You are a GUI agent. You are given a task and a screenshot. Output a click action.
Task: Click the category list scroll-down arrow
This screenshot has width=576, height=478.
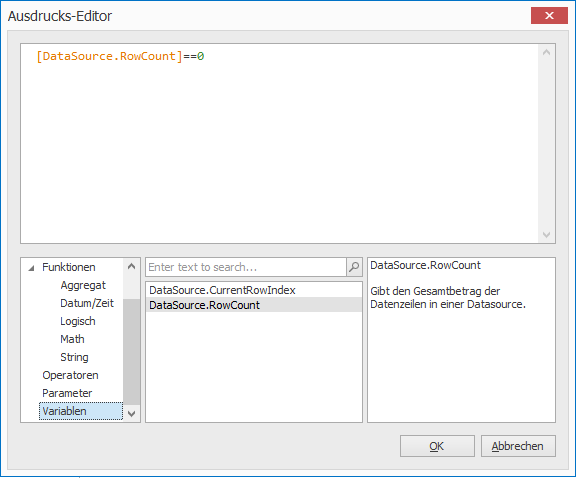coord(132,414)
